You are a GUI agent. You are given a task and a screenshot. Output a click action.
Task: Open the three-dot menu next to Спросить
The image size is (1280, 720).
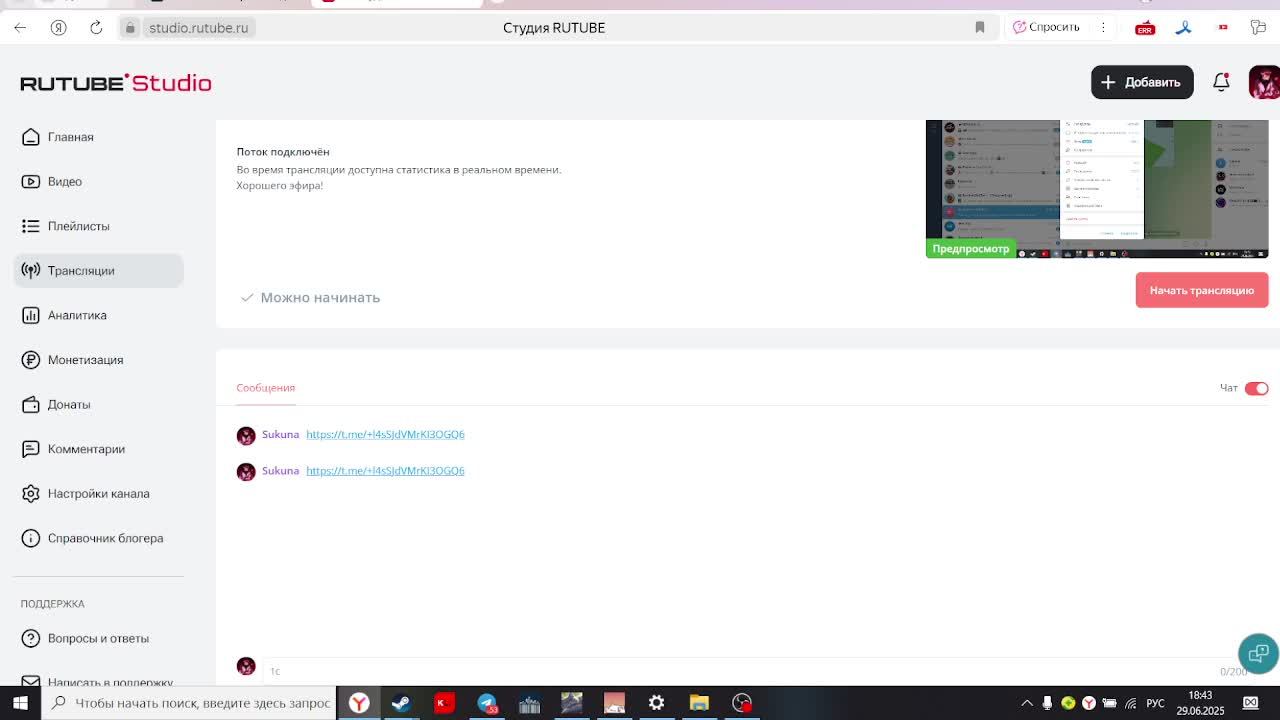tap(1103, 27)
